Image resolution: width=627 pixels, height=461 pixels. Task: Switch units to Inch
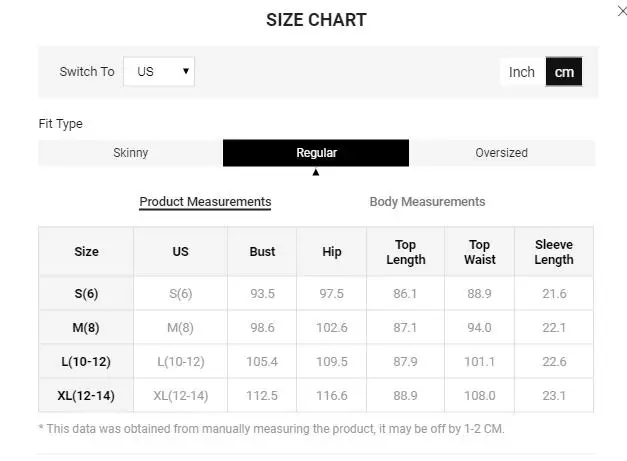click(522, 72)
